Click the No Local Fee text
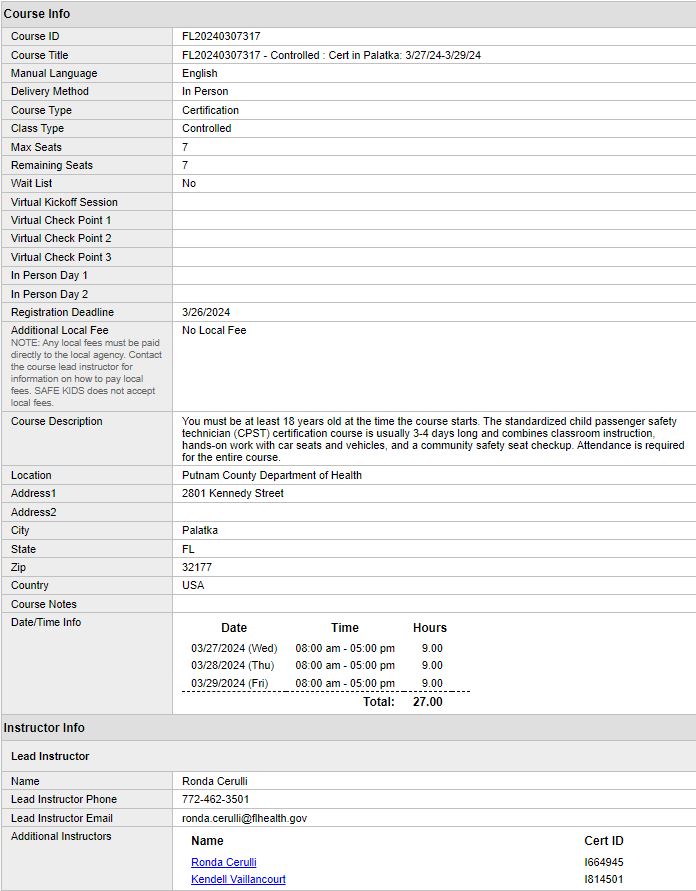The height and width of the screenshot is (891, 696). coord(214,330)
